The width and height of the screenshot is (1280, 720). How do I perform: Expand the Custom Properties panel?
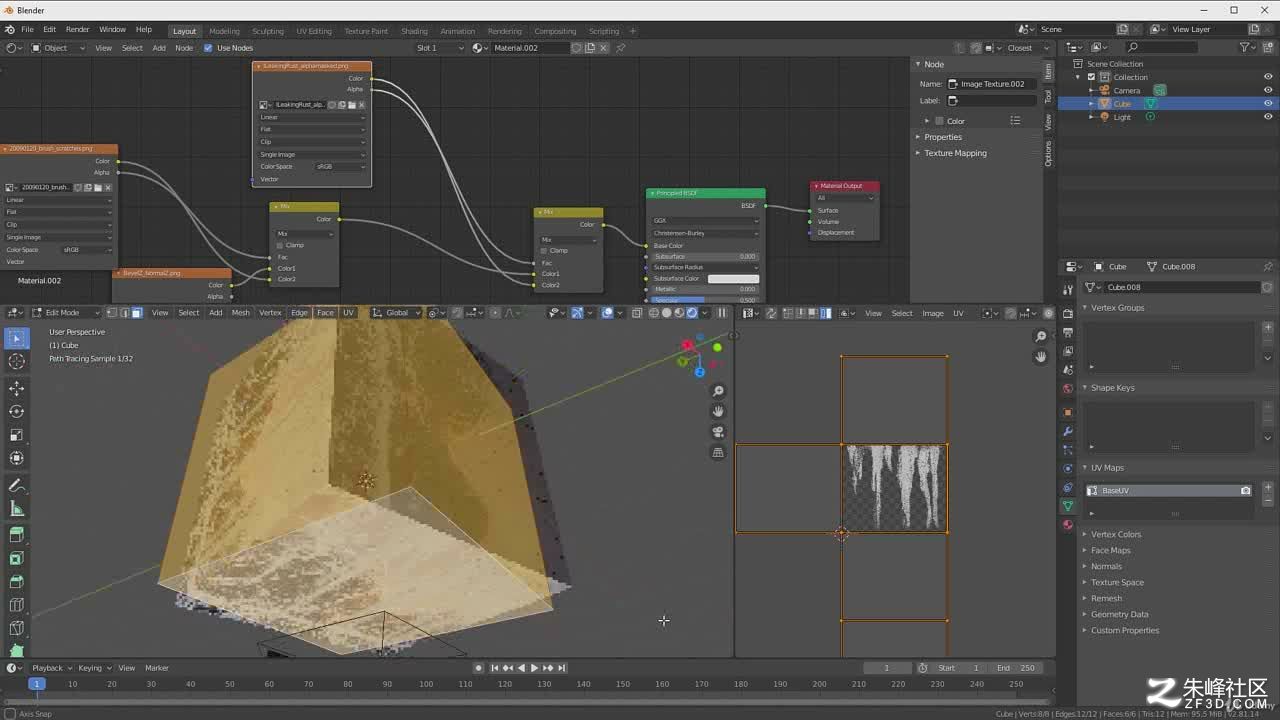1124,630
